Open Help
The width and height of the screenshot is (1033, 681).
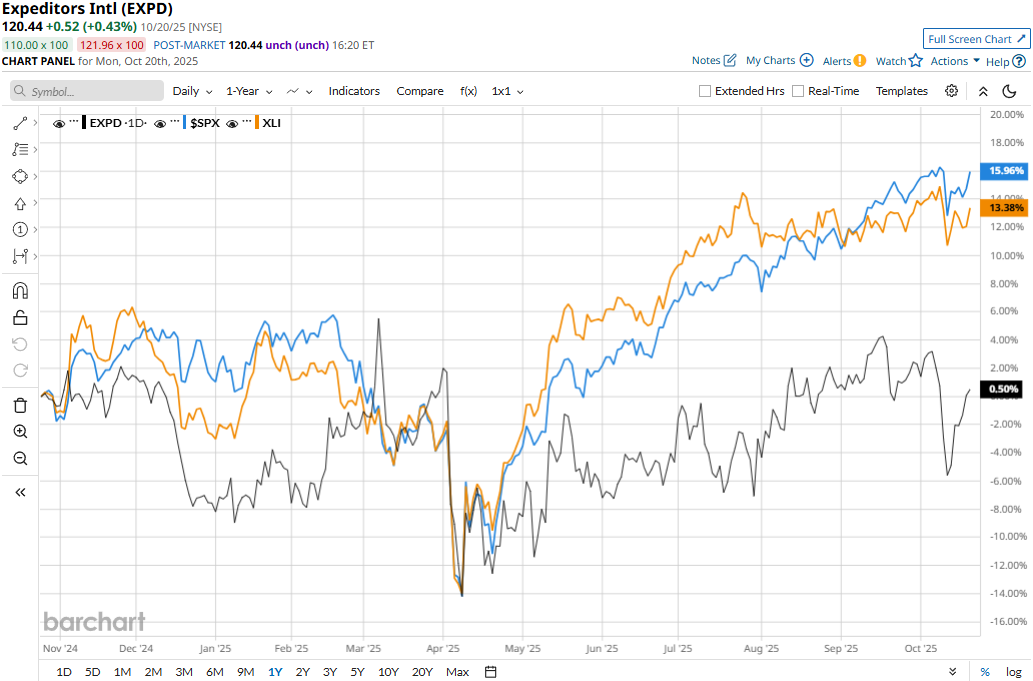[x=1005, y=61]
